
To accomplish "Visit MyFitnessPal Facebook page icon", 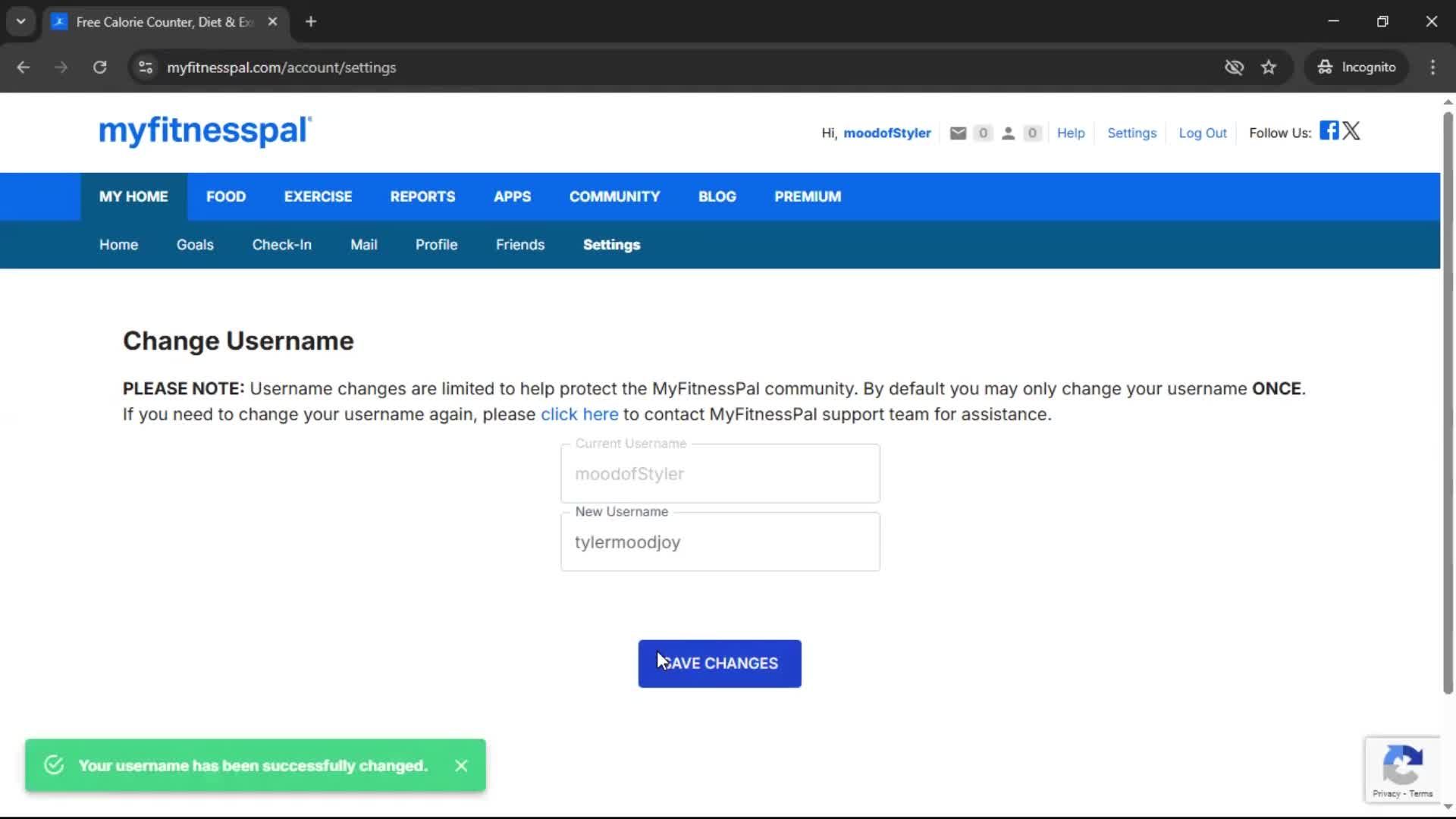I will [x=1329, y=130].
